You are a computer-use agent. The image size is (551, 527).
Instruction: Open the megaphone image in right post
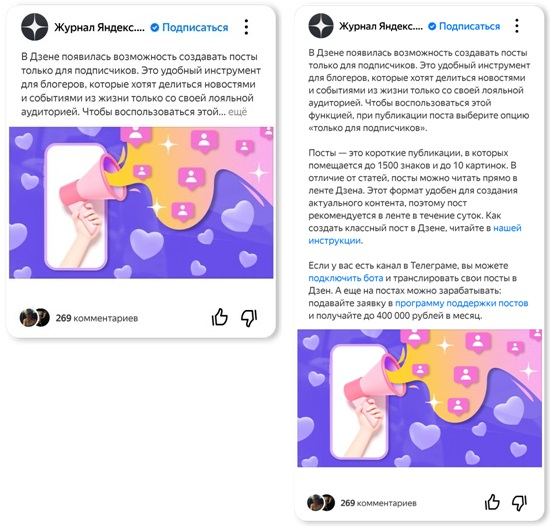pos(420,398)
